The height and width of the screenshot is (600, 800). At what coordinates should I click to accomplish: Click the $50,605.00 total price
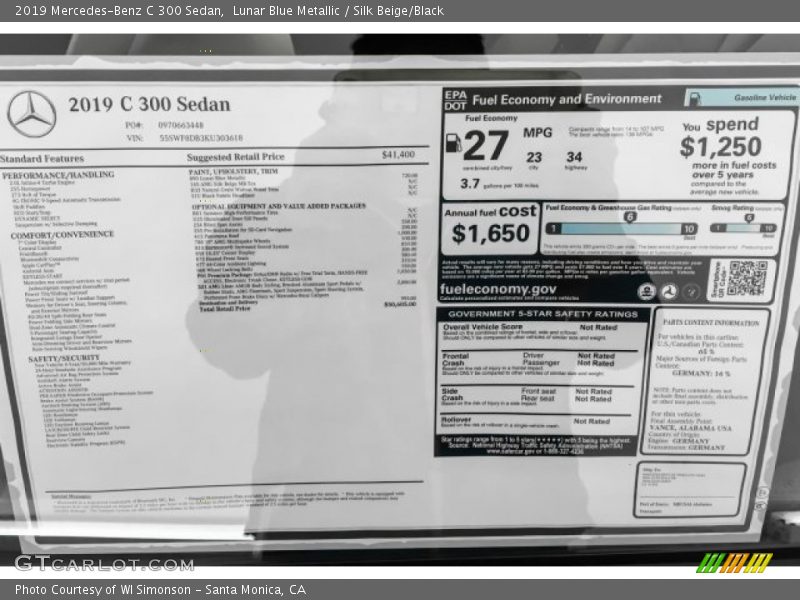(x=400, y=304)
